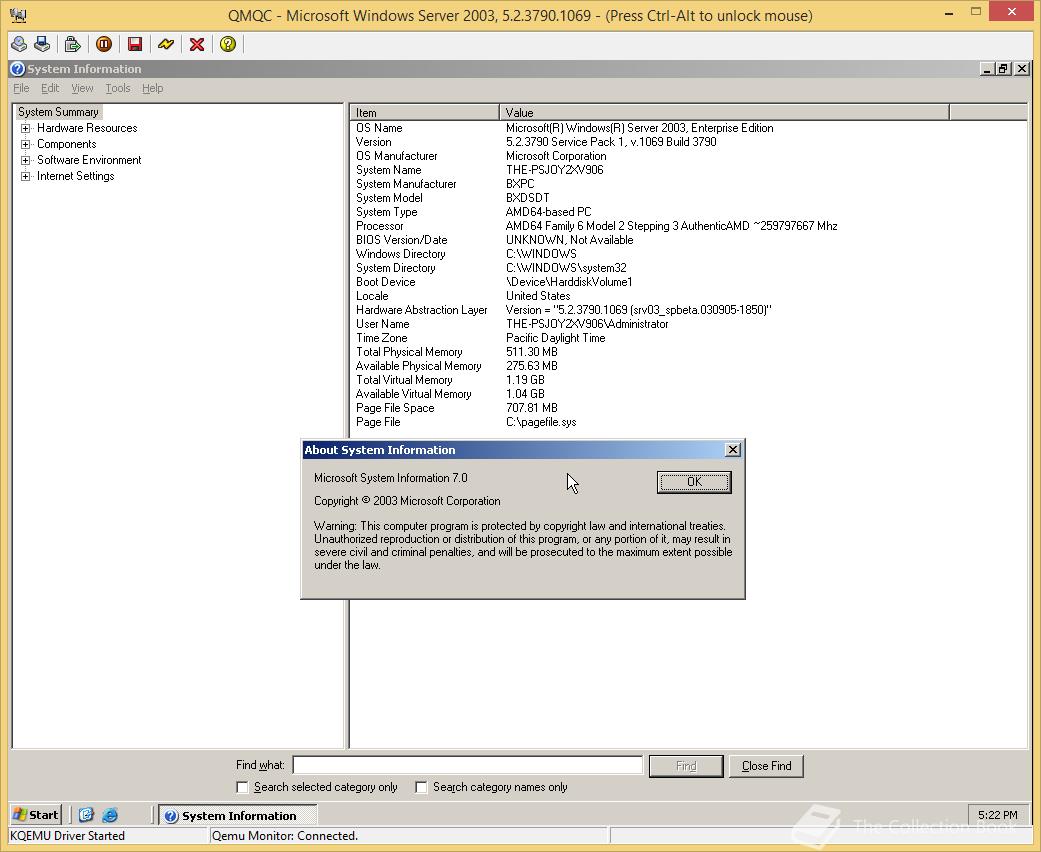Image resolution: width=1041 pixels, height=852 pixels.
Task: Click the taskbar clock showing 5:22 PM
Action: point(997,815)
